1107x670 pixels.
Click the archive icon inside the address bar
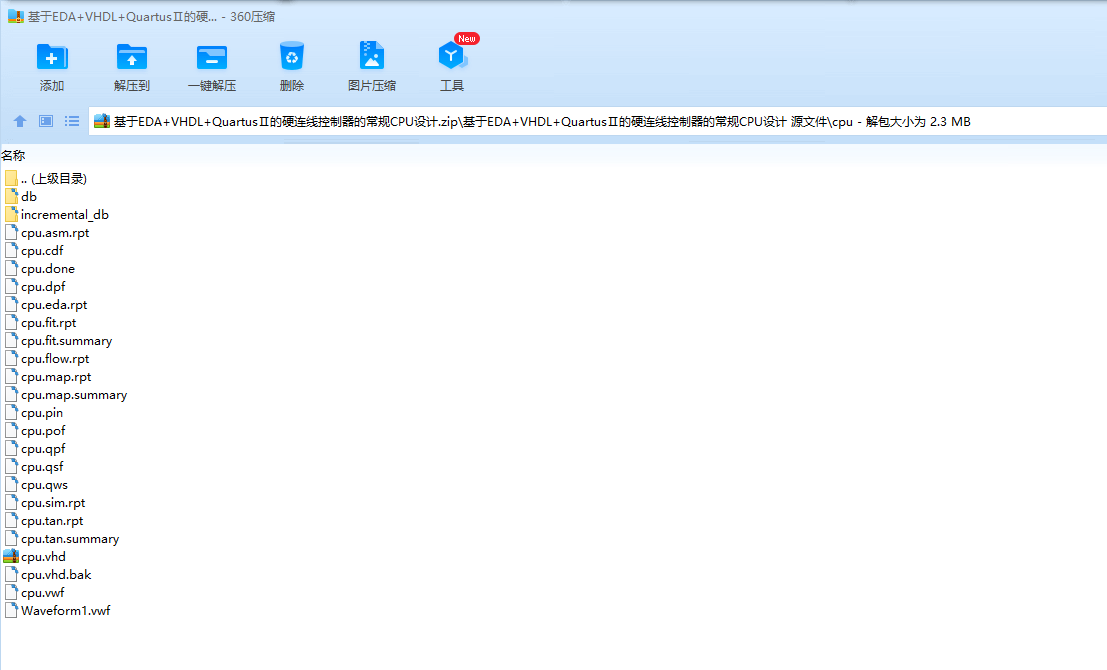[99, 120]
